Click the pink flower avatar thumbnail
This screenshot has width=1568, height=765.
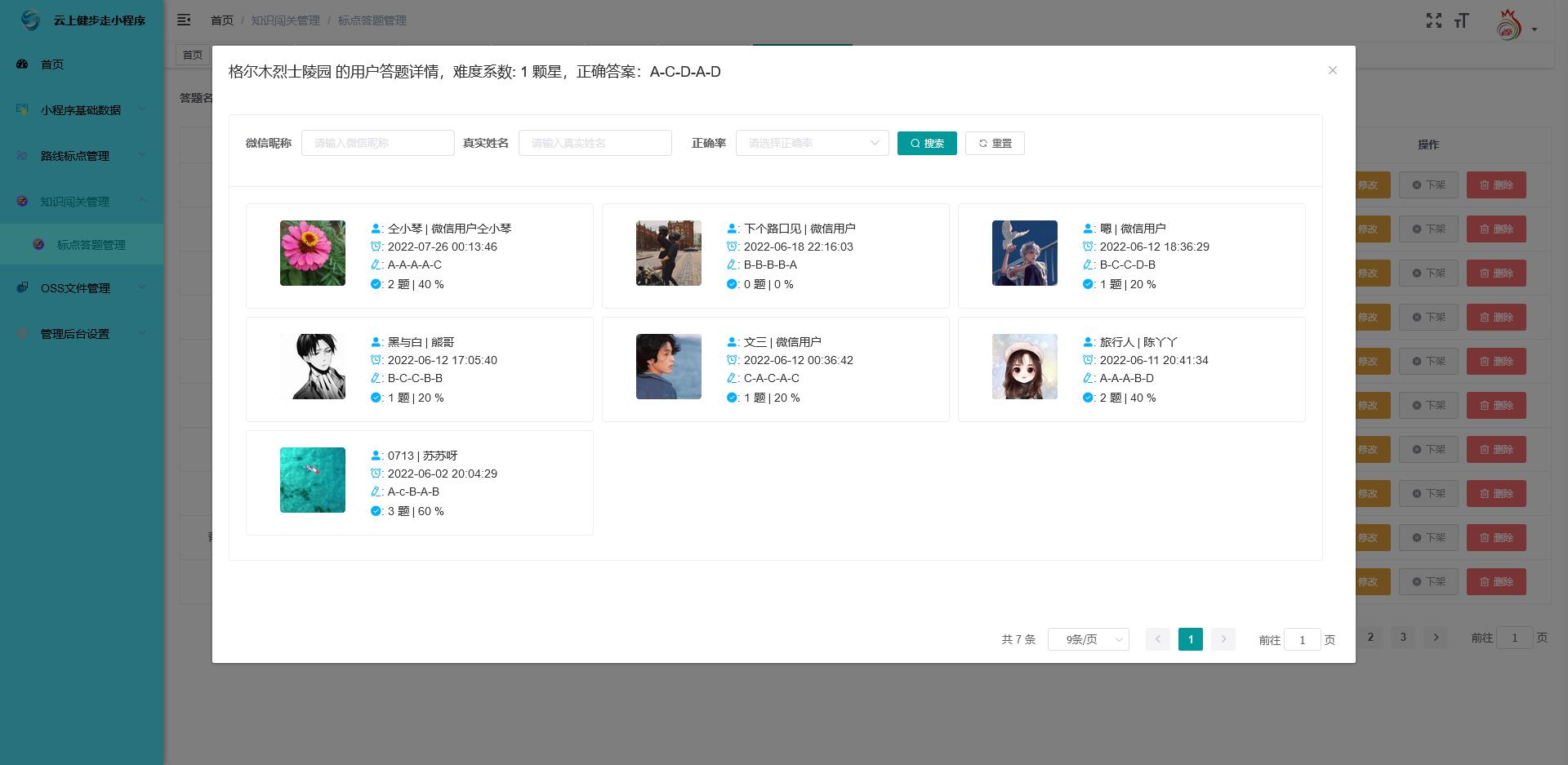pos(312,253)
